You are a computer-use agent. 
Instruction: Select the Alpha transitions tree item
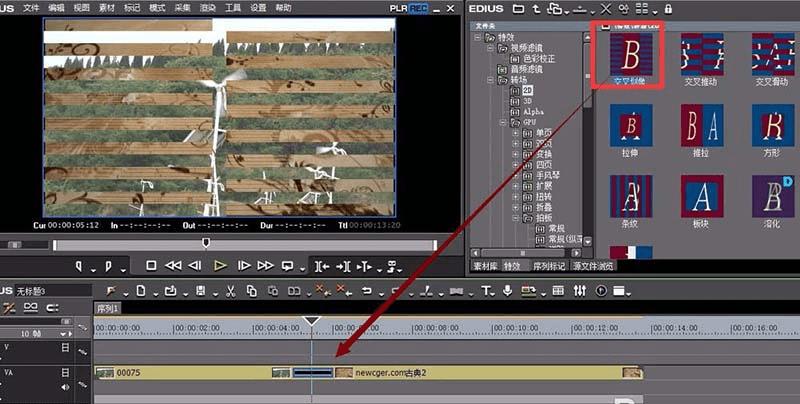click(533, 112)
